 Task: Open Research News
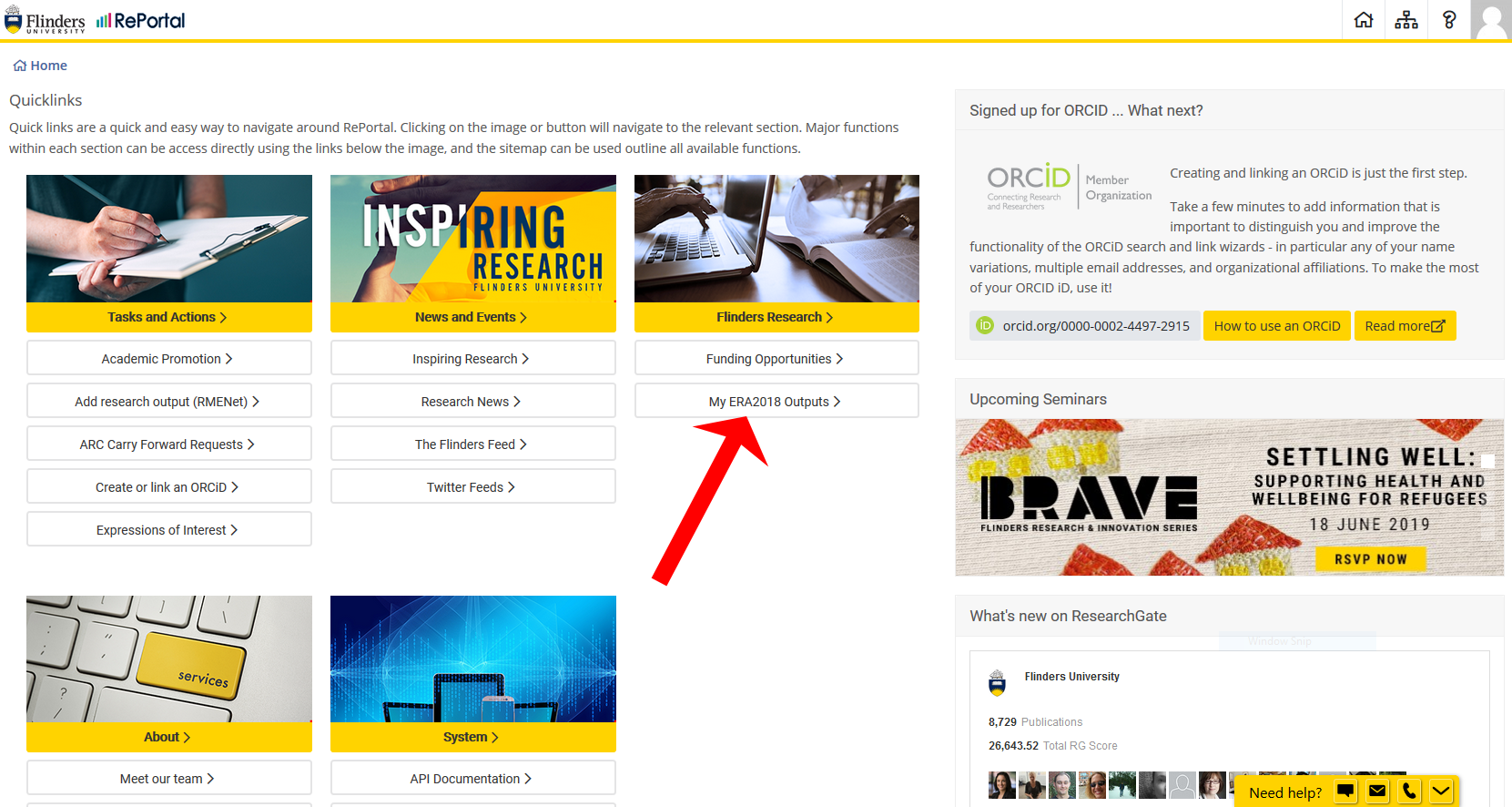472,401
